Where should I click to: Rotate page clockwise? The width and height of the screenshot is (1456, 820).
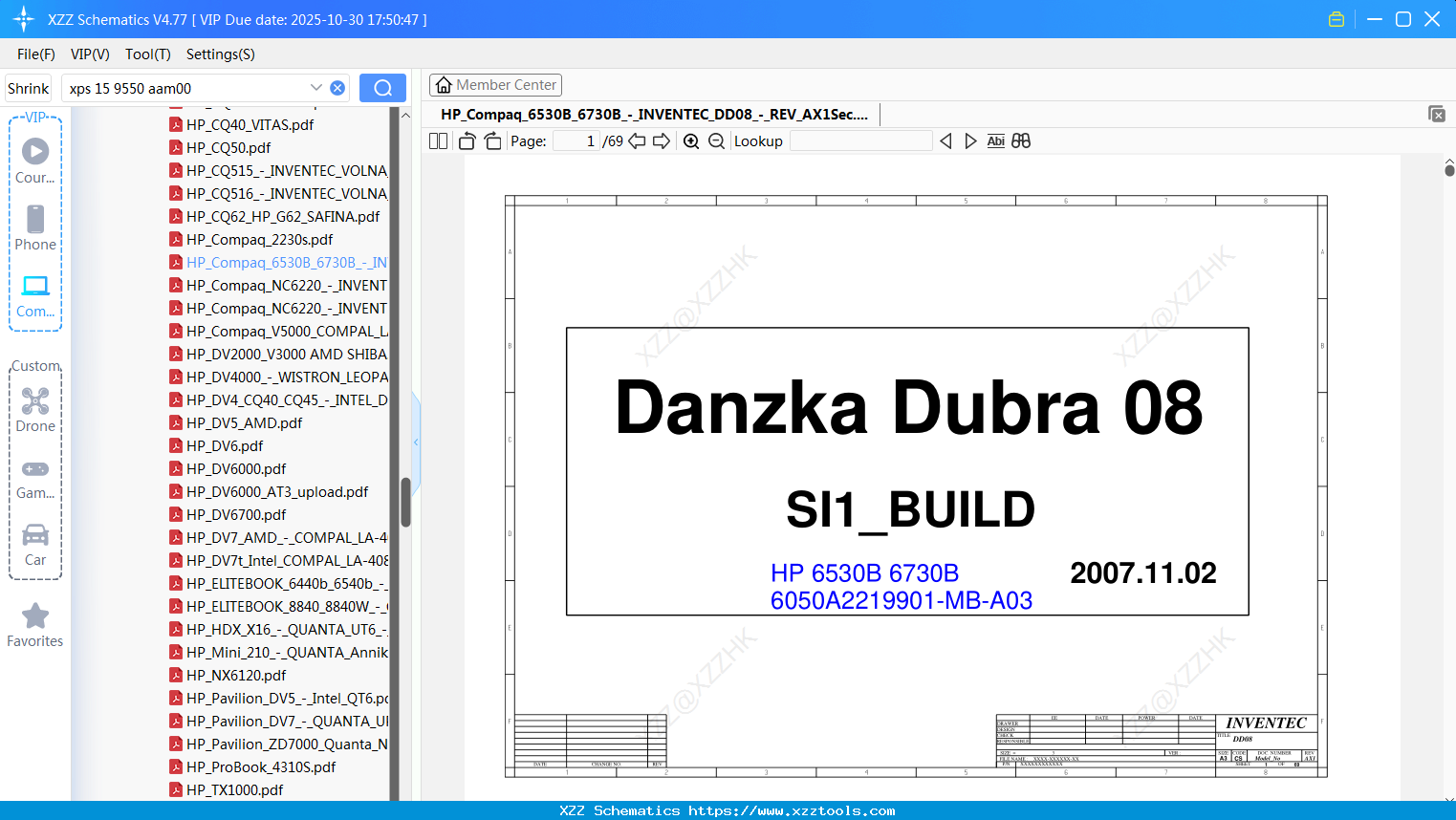[x=492, y=141]
